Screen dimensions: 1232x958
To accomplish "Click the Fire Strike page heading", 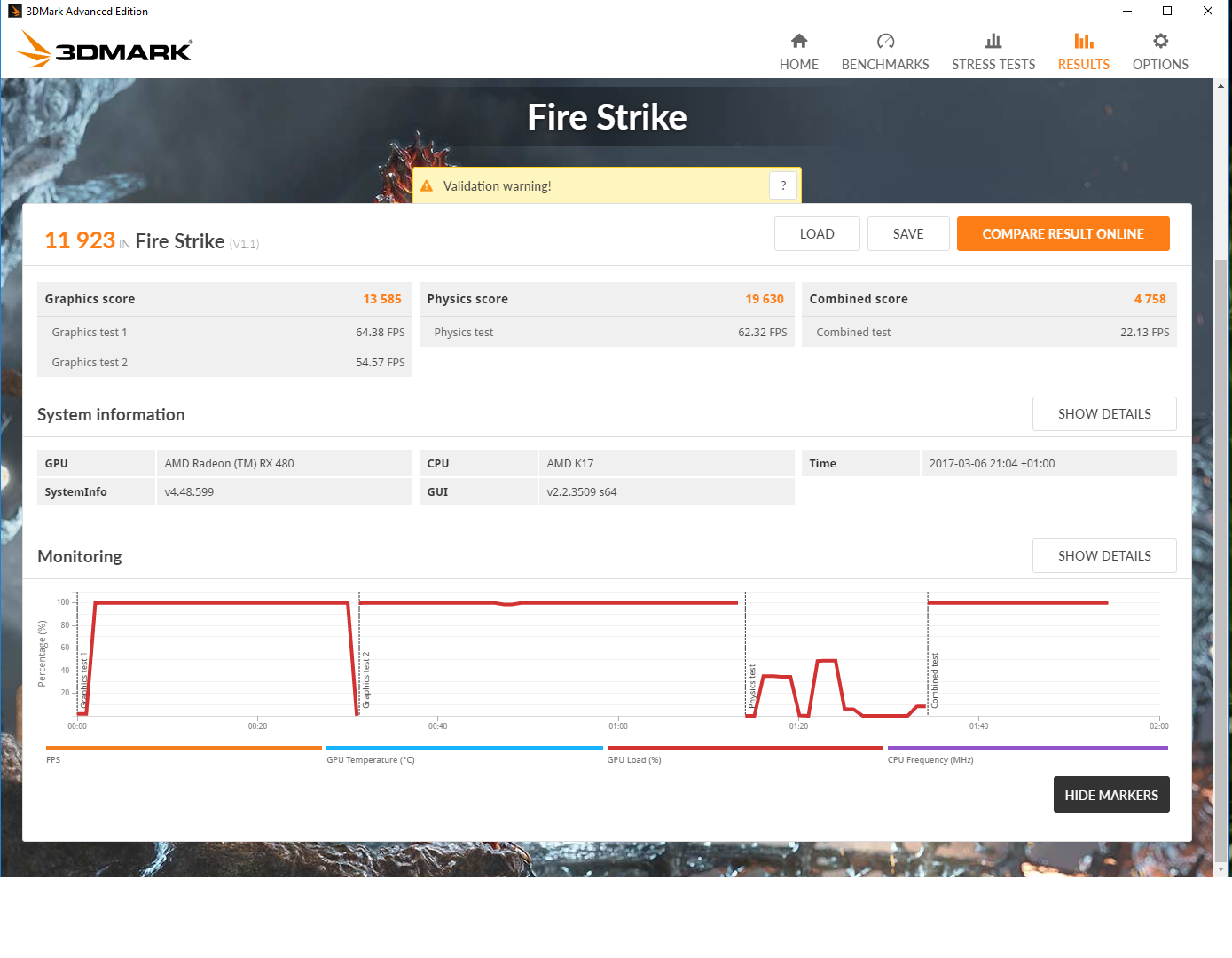I will (607, 117).
